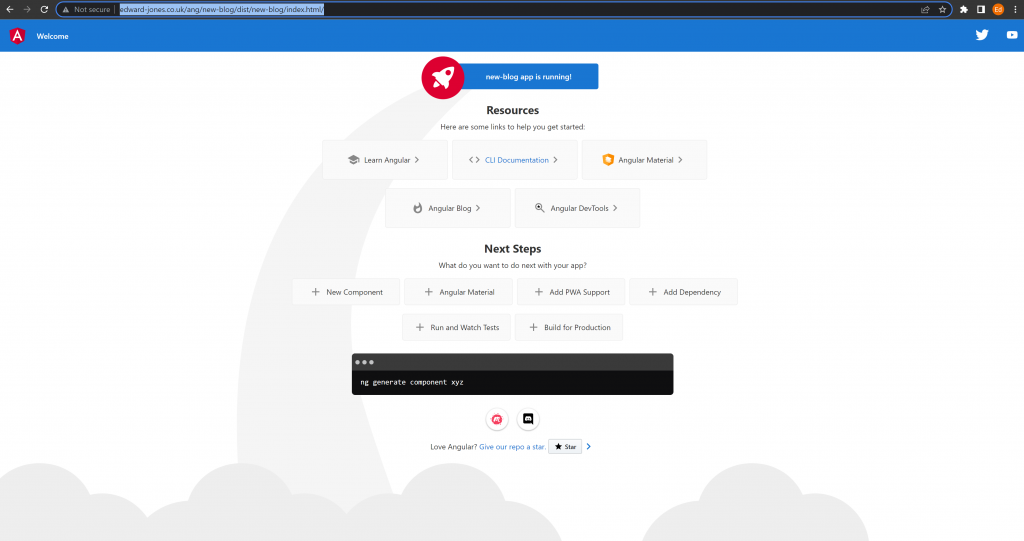The width and height of the screenshot is (1024, 541).
Task: Toggle the browser side panel icon
Action: [x=981, y=9]
